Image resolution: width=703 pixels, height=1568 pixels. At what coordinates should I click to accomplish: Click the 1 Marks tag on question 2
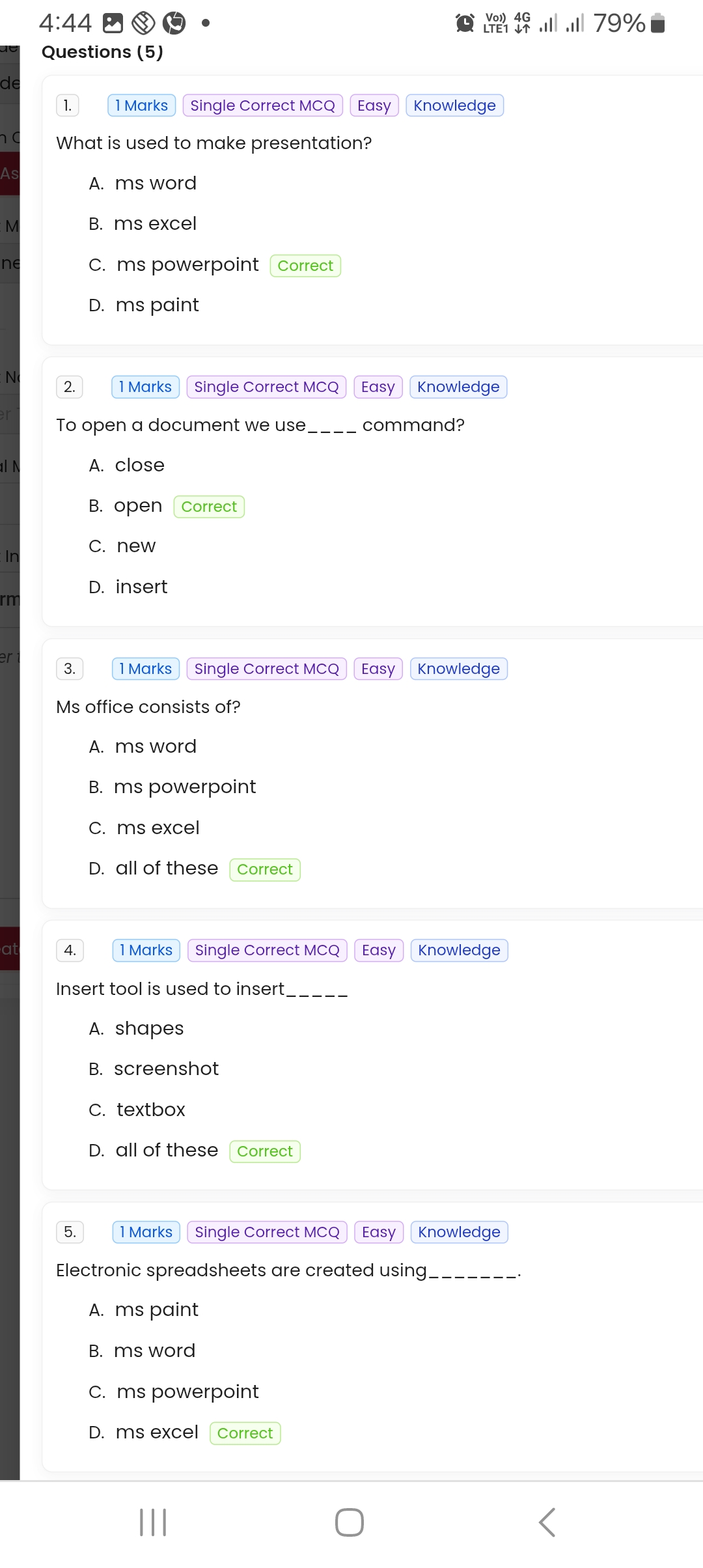(x=145, y=387)
